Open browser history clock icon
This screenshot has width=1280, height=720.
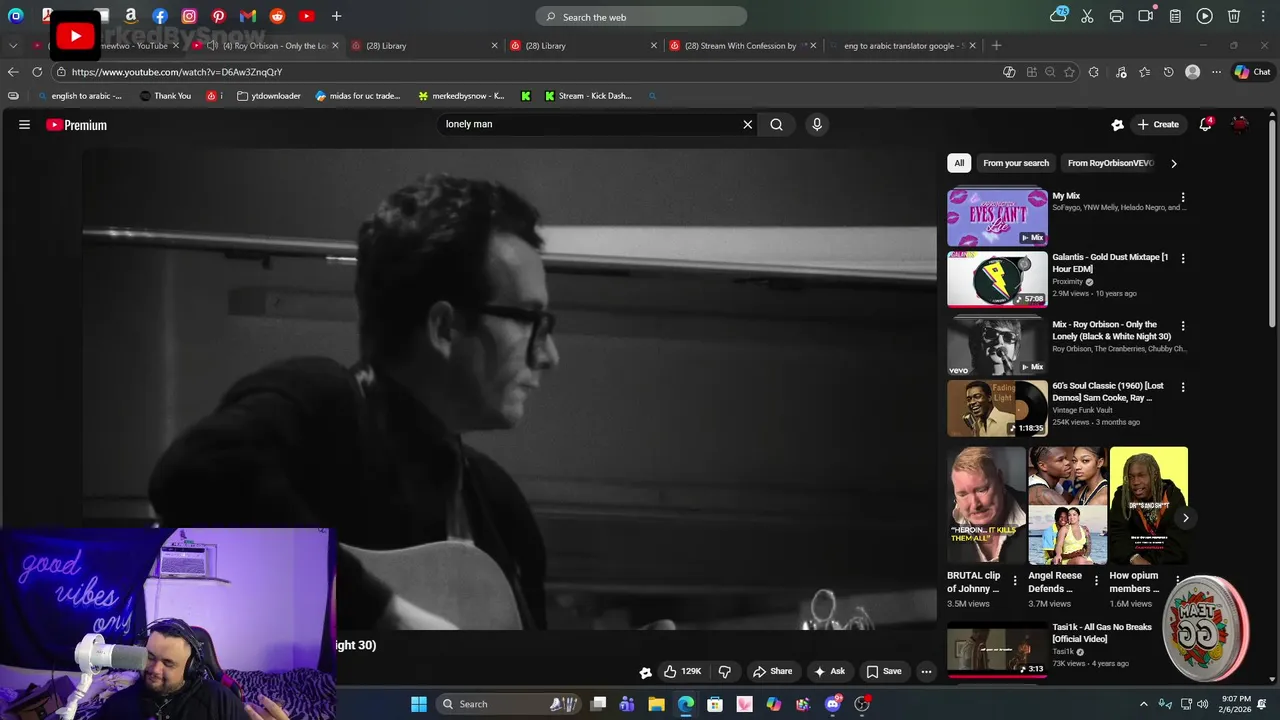pyautogui.click(x=1168, y=72)
